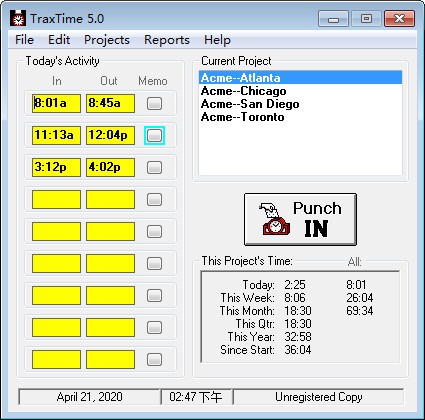Toggle memo box in the last activity row
425x420 pixels.
154,359
